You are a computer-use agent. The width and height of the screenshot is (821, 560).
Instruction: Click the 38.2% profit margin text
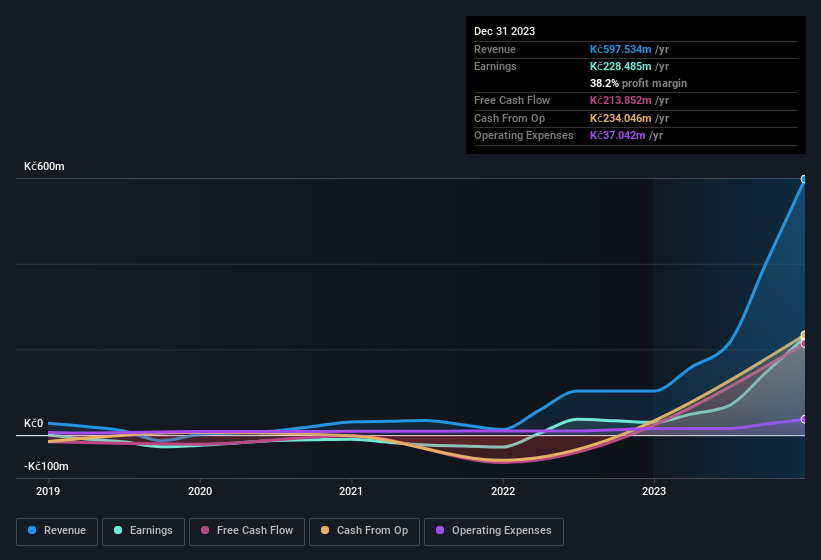click(x=638, y=83)
